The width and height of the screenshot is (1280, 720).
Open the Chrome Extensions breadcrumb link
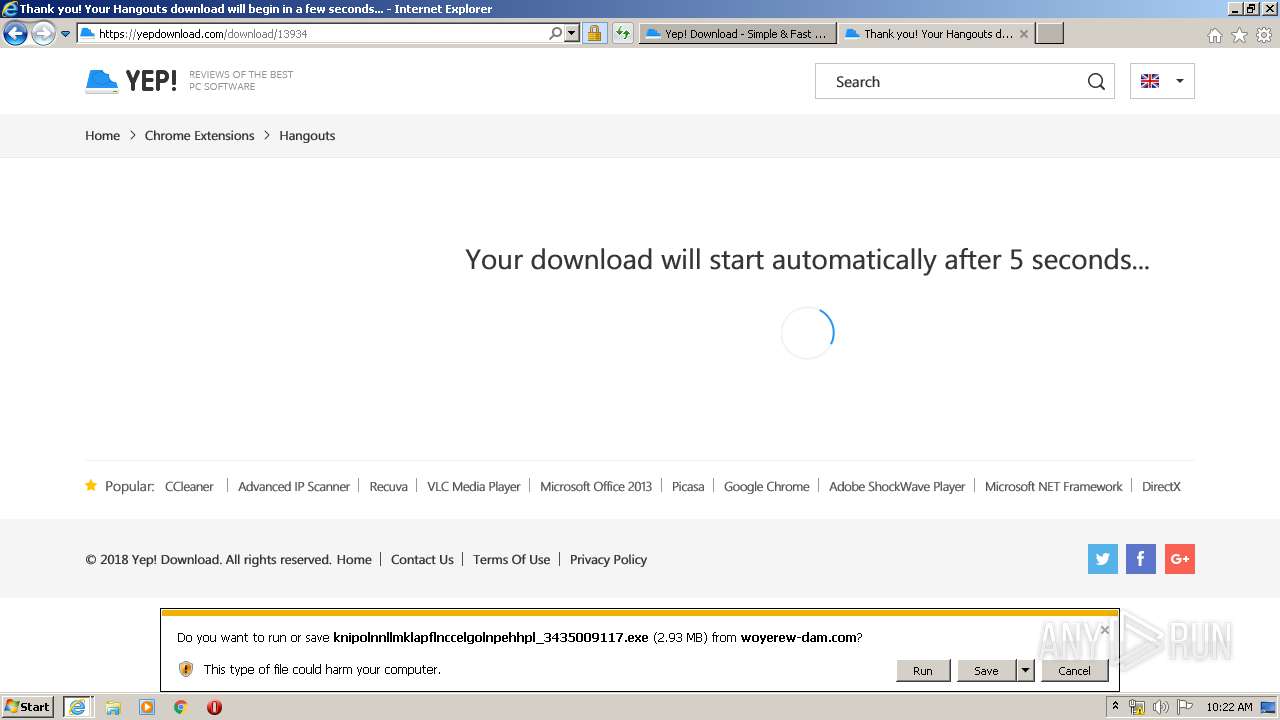pos(200,136)
